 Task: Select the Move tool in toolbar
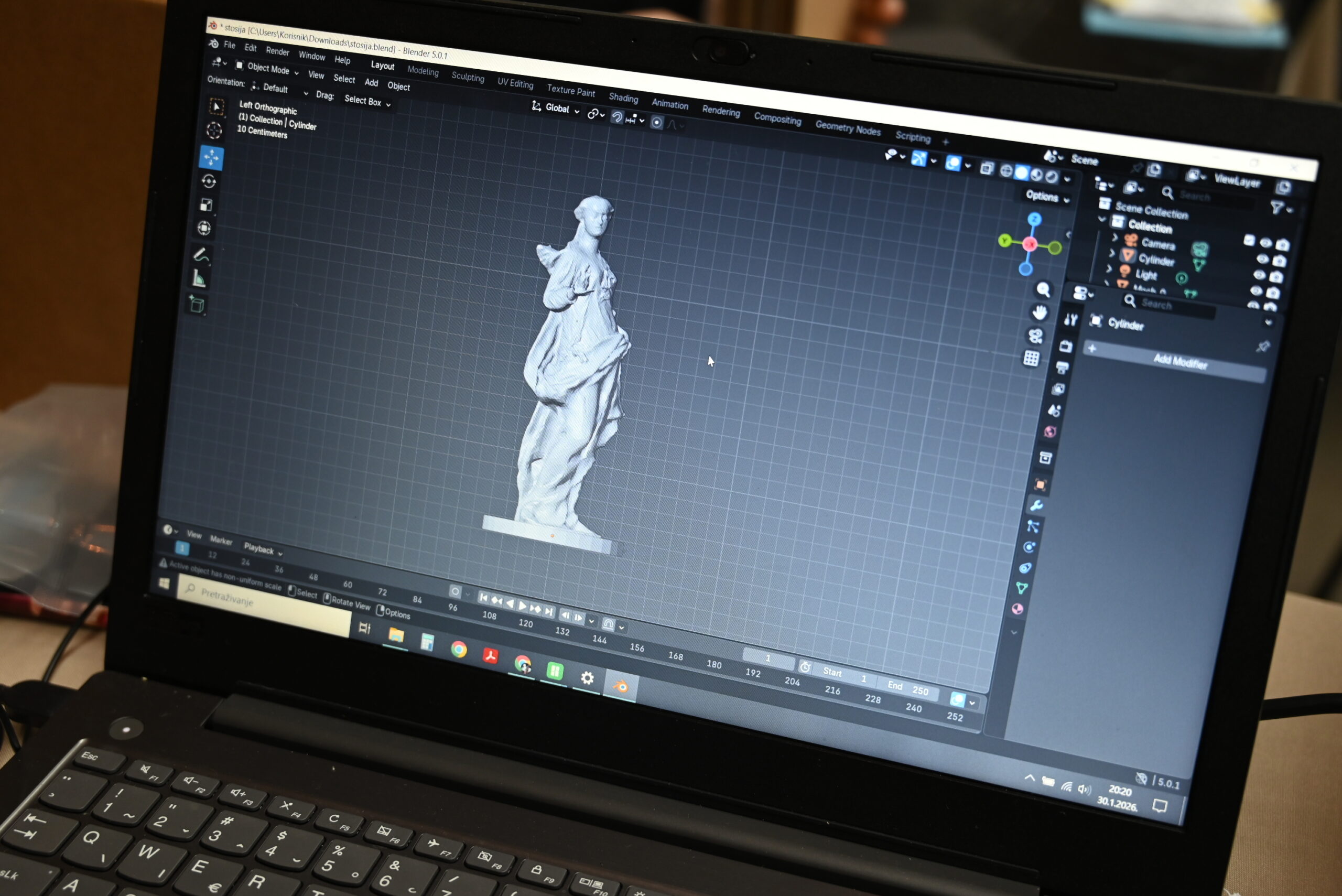coord(211,157)
